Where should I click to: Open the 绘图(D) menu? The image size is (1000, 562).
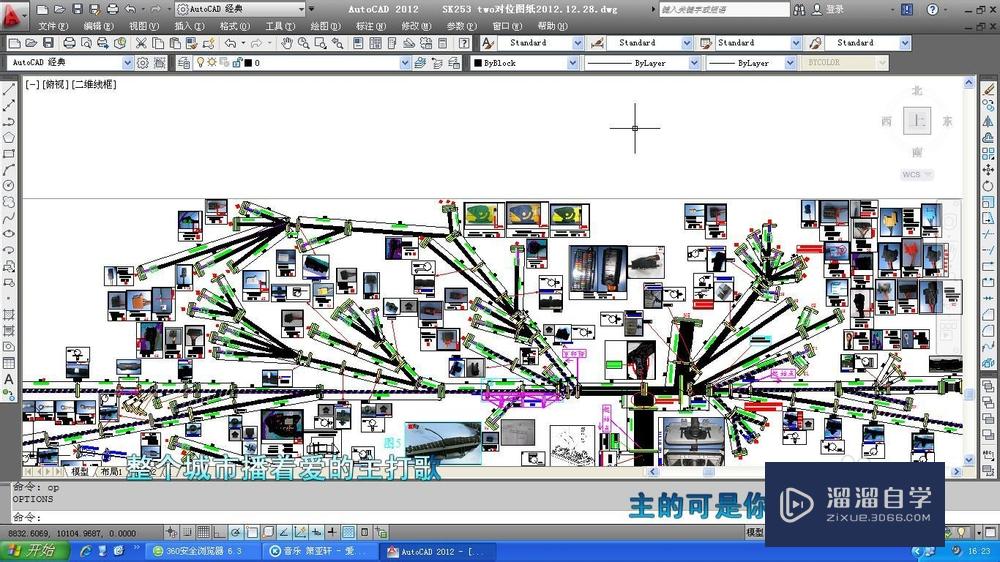click(325, 26)
